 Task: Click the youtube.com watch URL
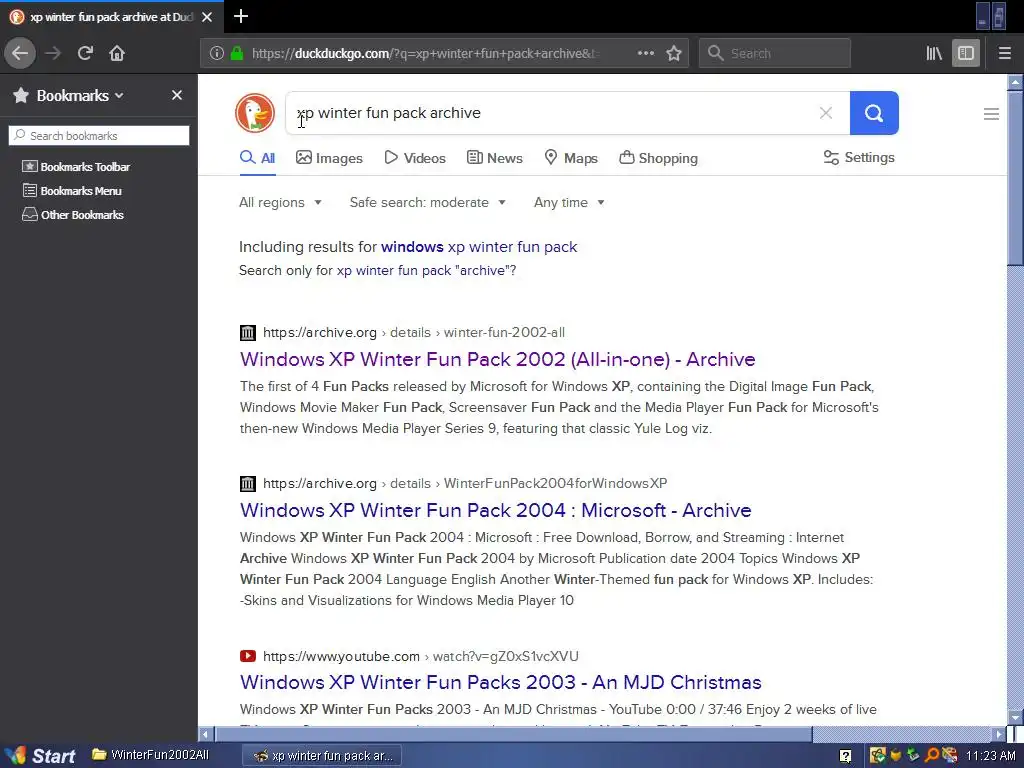421,656
